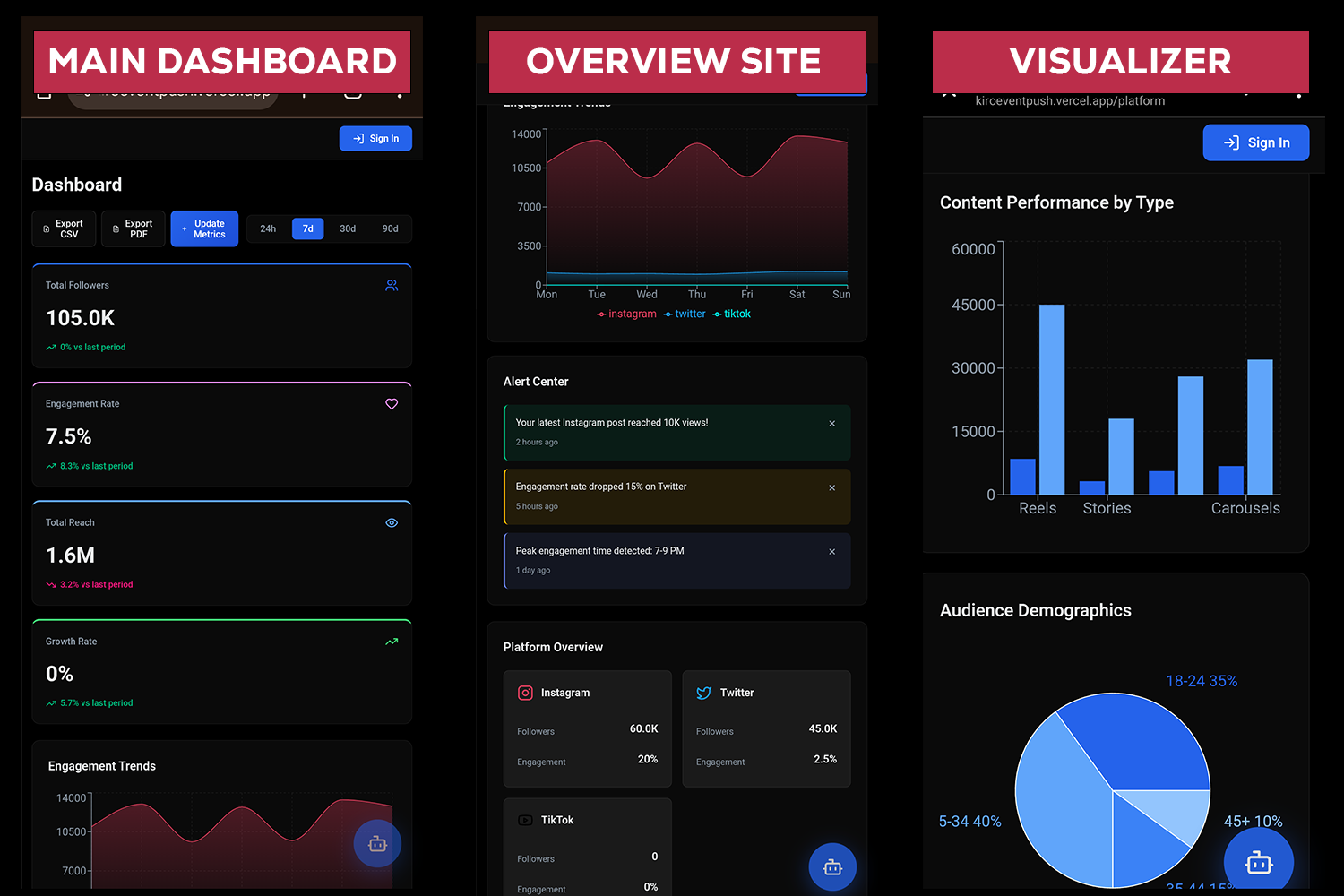
Task: Click Export PDF button
Action: tap(133, 228)
